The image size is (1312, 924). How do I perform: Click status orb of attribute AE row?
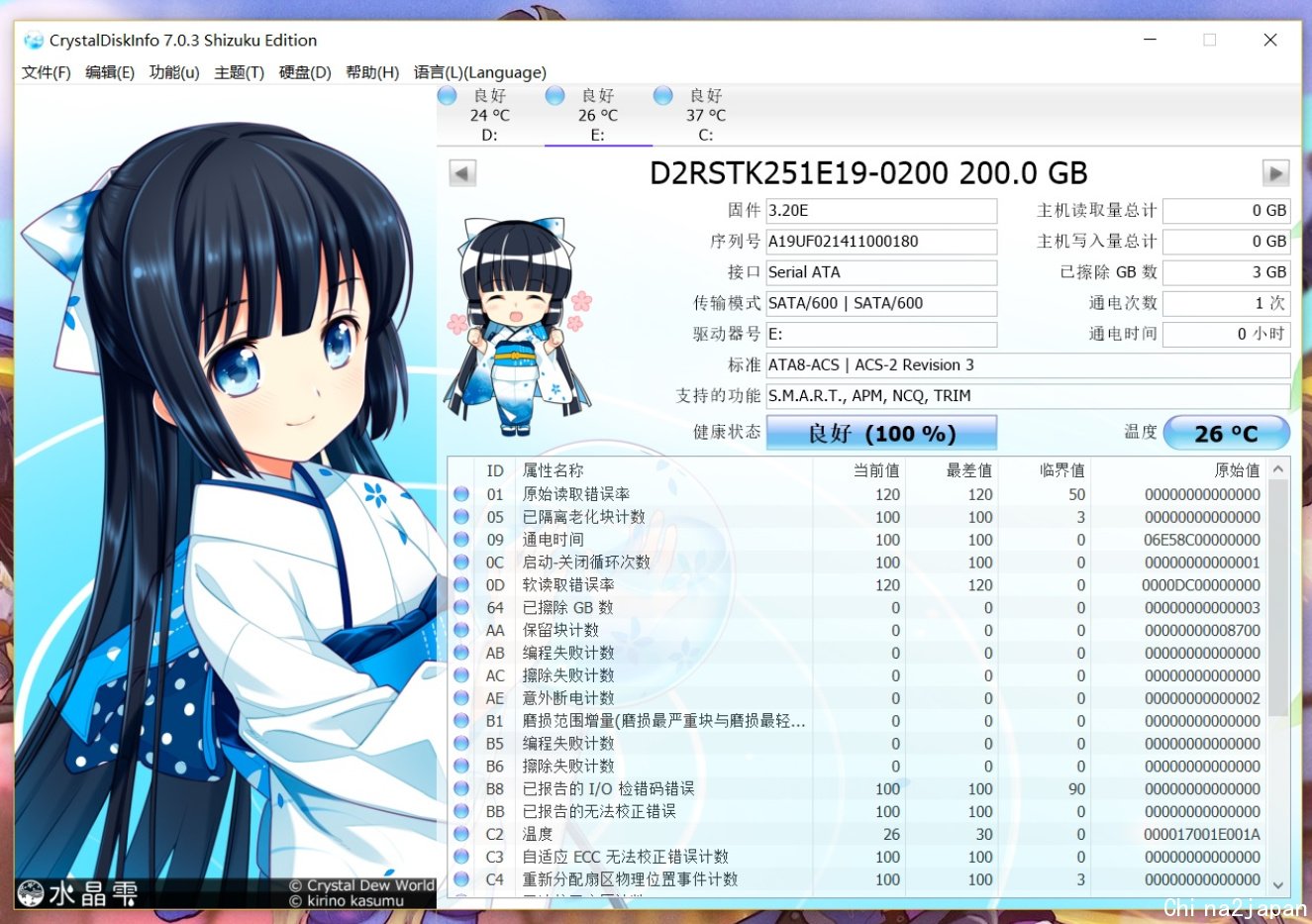461,698
